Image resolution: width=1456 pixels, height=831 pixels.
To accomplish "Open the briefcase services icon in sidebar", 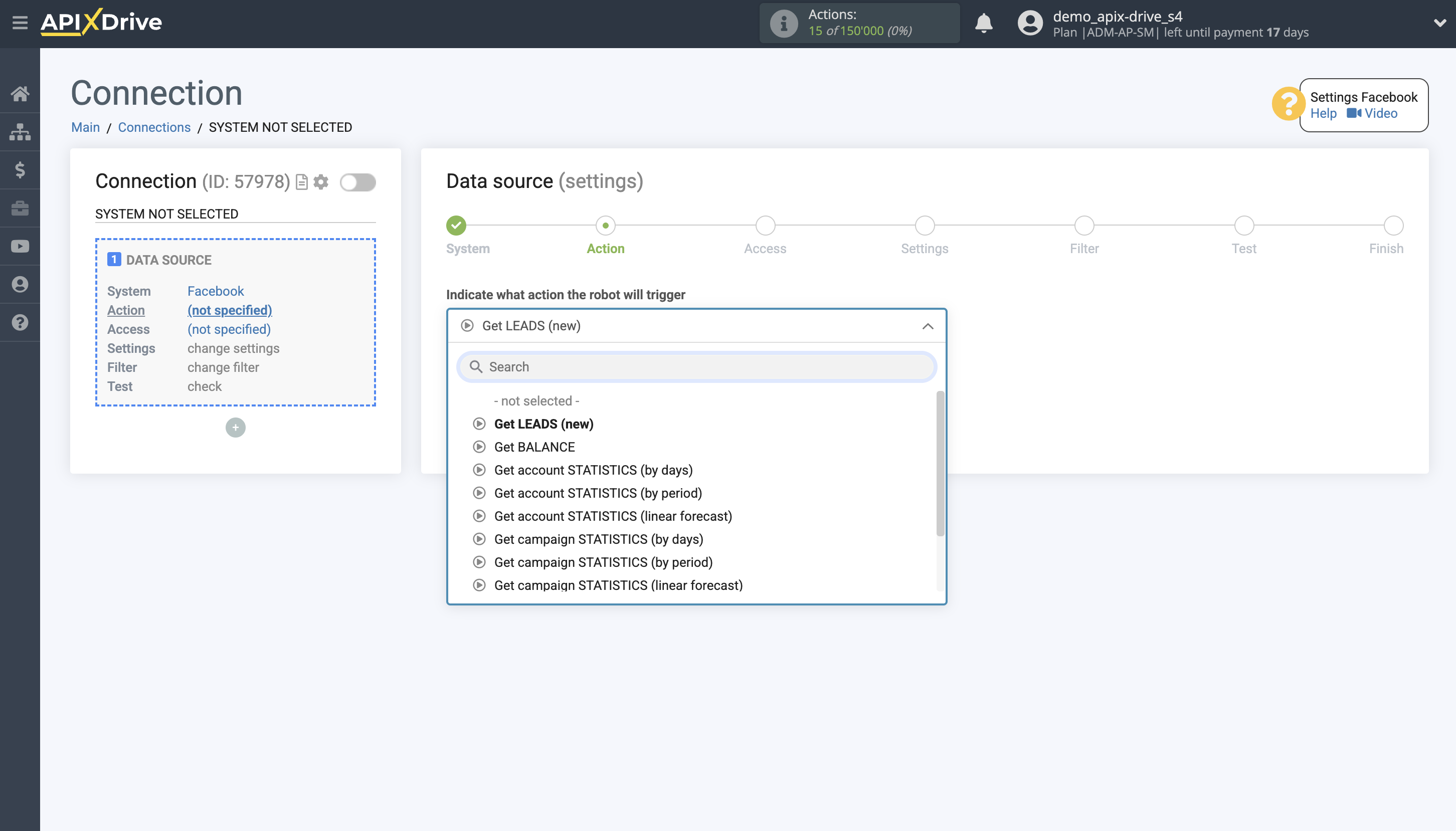I will (21, 207).
